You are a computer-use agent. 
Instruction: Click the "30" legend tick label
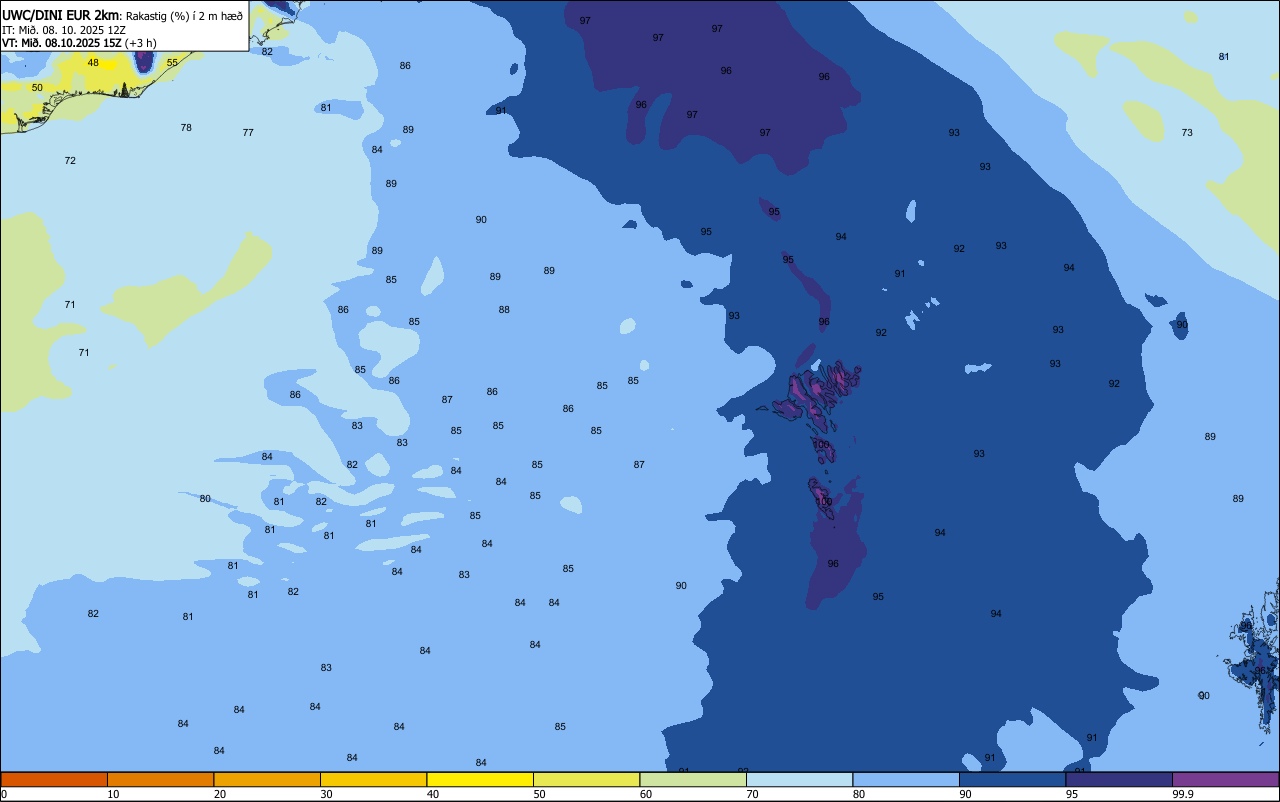(x=326, y=794)
